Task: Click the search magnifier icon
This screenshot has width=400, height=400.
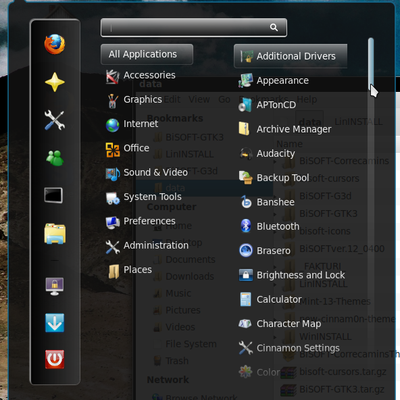Action: pos(274,27)
